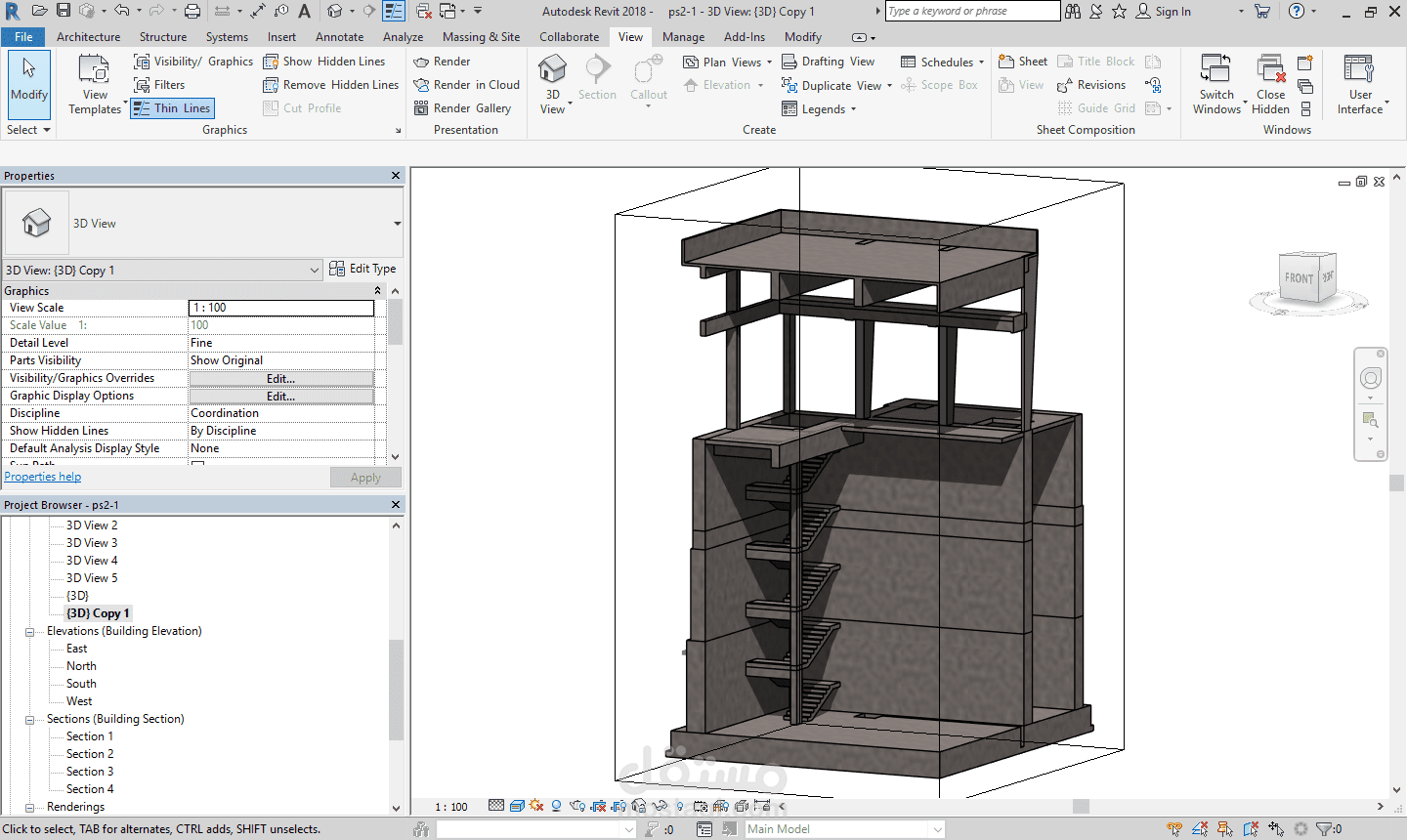Viewport: 1407px width, 840px height.
Task: Create a Drafting View
Action: pos(828,62)
